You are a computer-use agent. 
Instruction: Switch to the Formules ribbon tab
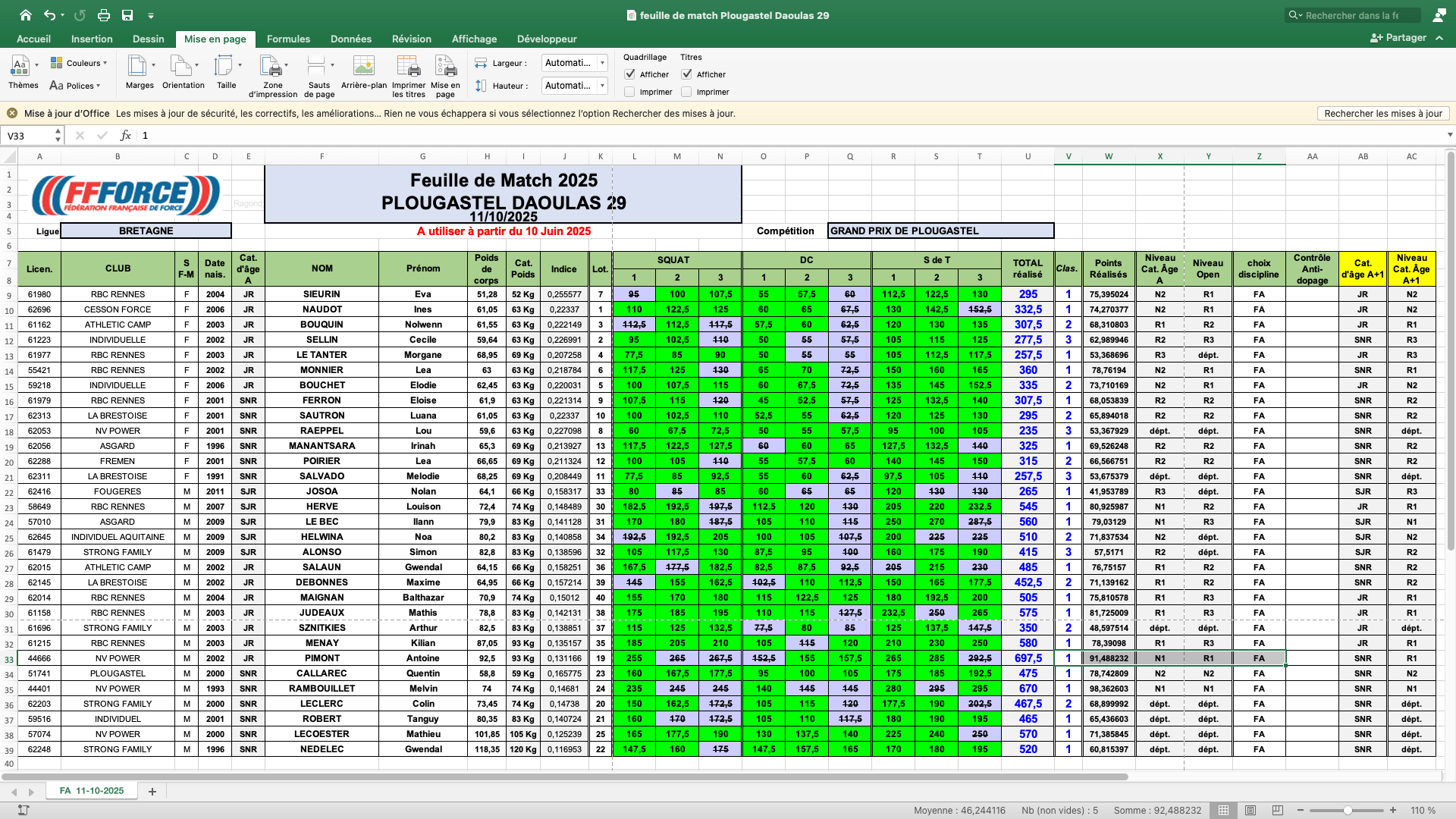tap(288, 39)
